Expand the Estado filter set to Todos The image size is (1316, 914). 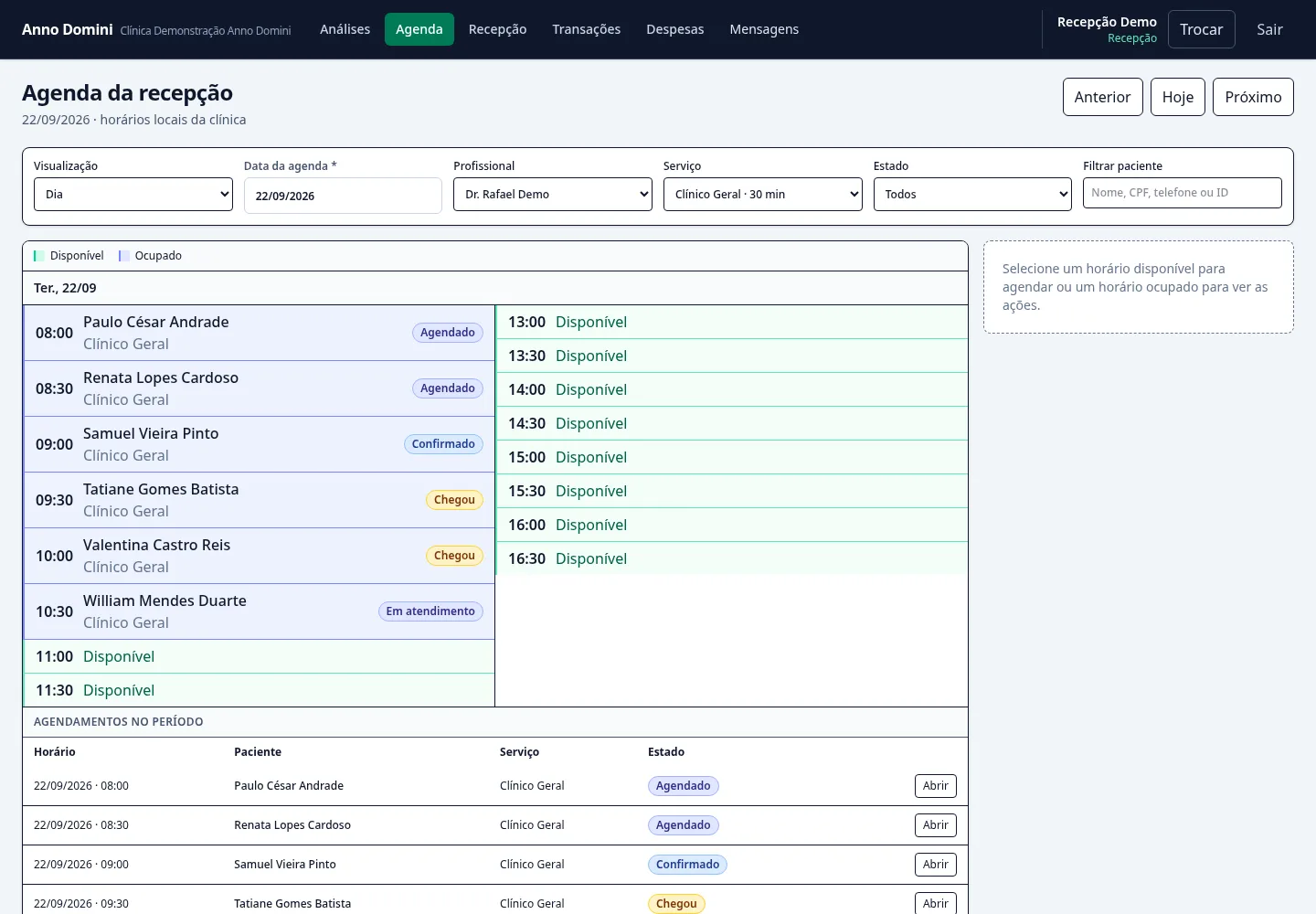click(972, 194)
